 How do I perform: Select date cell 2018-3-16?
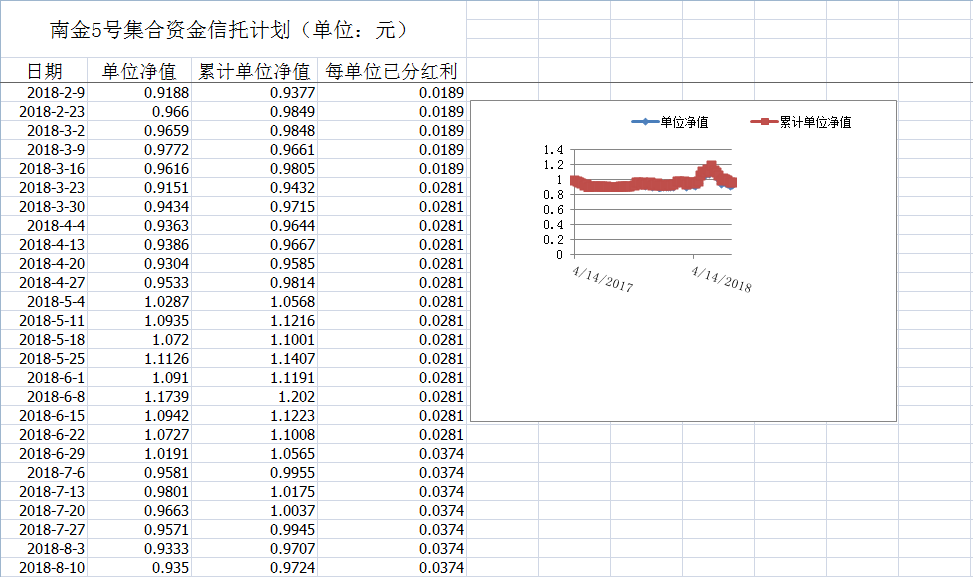[x=44, y=169]
